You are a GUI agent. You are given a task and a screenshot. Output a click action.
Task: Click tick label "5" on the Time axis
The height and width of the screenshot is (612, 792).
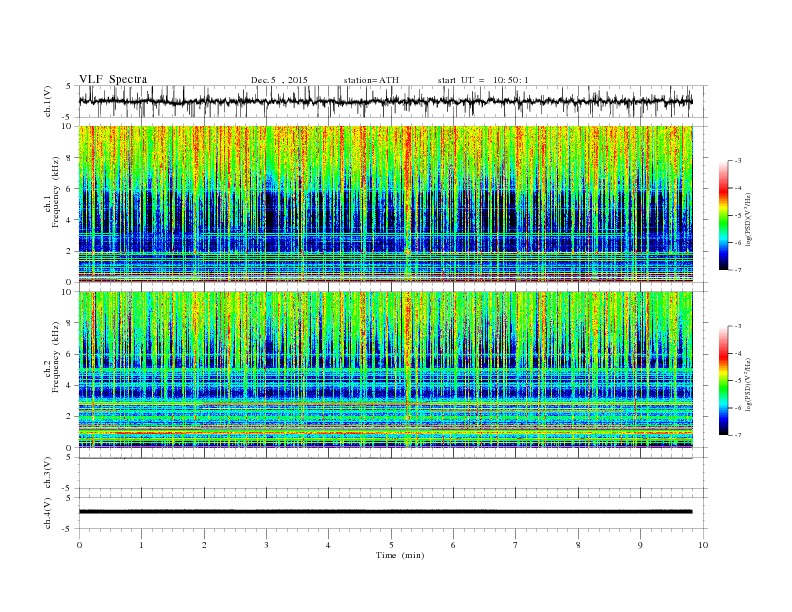(391, 545)
